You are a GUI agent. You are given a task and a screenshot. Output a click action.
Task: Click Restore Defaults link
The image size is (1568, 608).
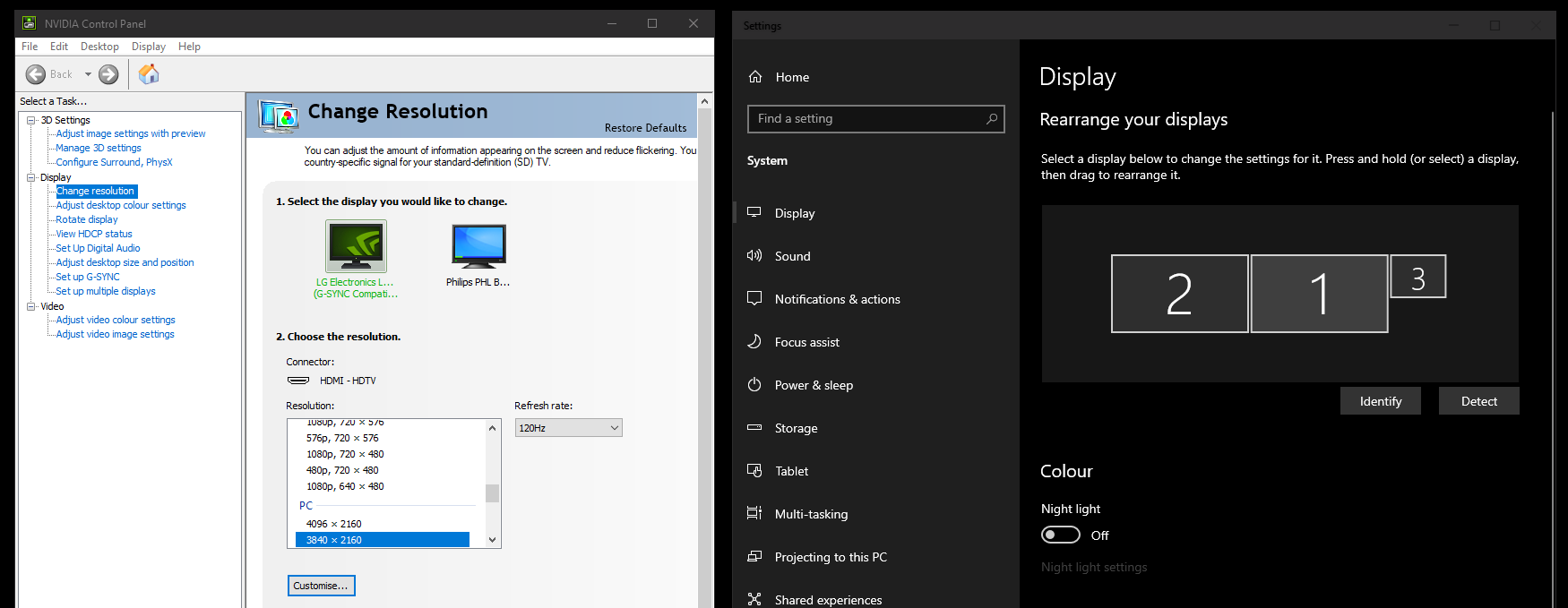(x=645, y=128)
